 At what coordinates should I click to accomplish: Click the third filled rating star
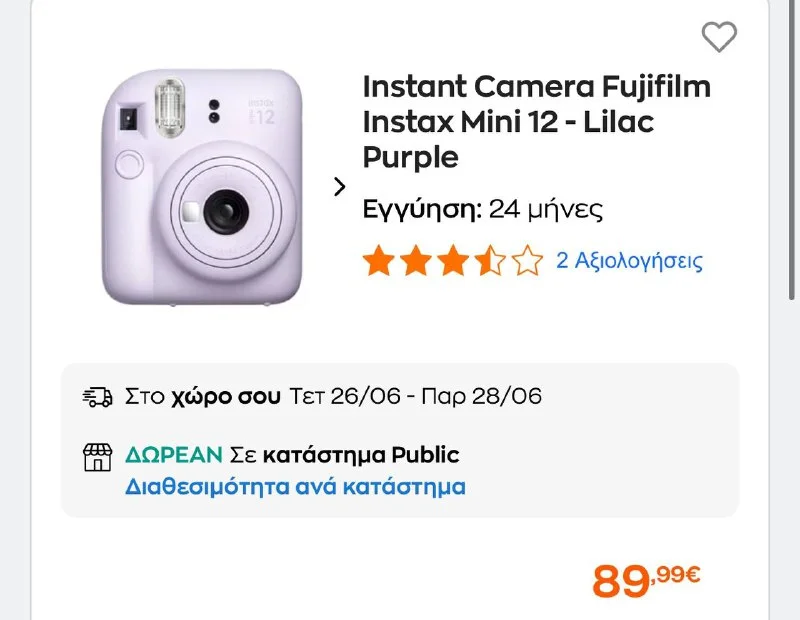coord(452,262)
